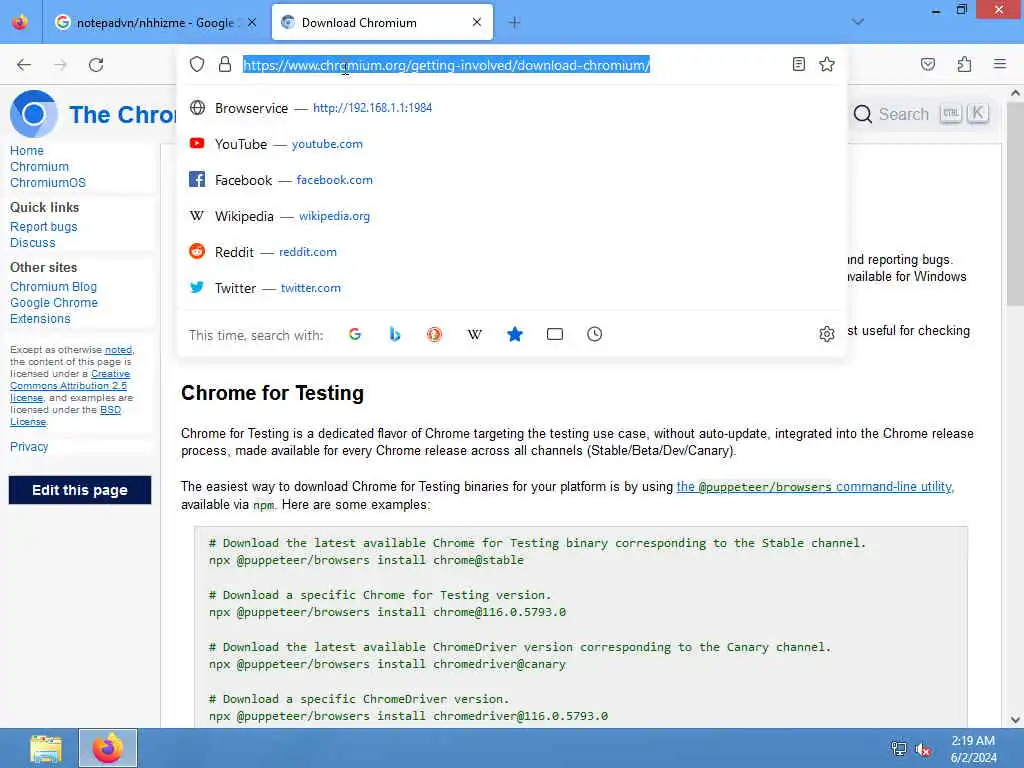Search this time with Wikipedia icon
The image size is (1024, 768).
pos(475,334)
